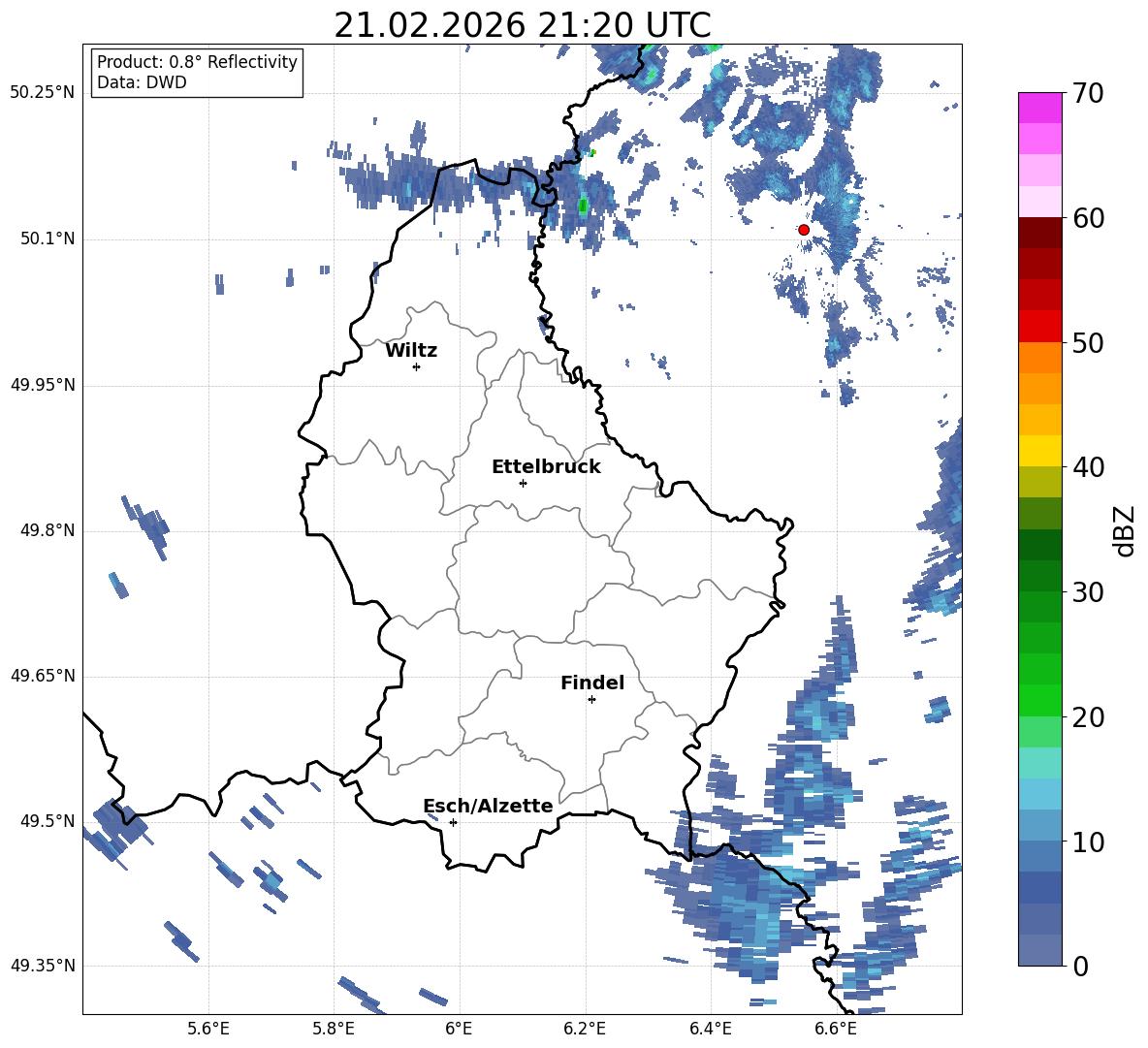Click the Wiltz station cross marker
Screen dimensions: 1148x1048
pyautogui.click(x=417, y=366)
